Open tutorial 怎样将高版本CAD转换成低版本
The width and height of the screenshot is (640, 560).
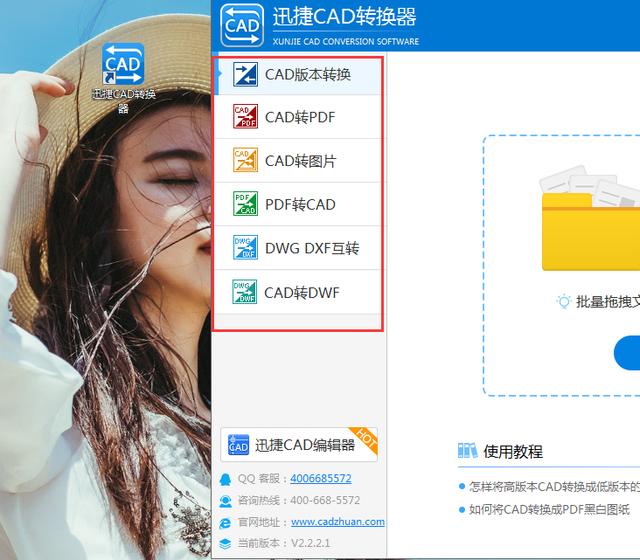point(554,487)
